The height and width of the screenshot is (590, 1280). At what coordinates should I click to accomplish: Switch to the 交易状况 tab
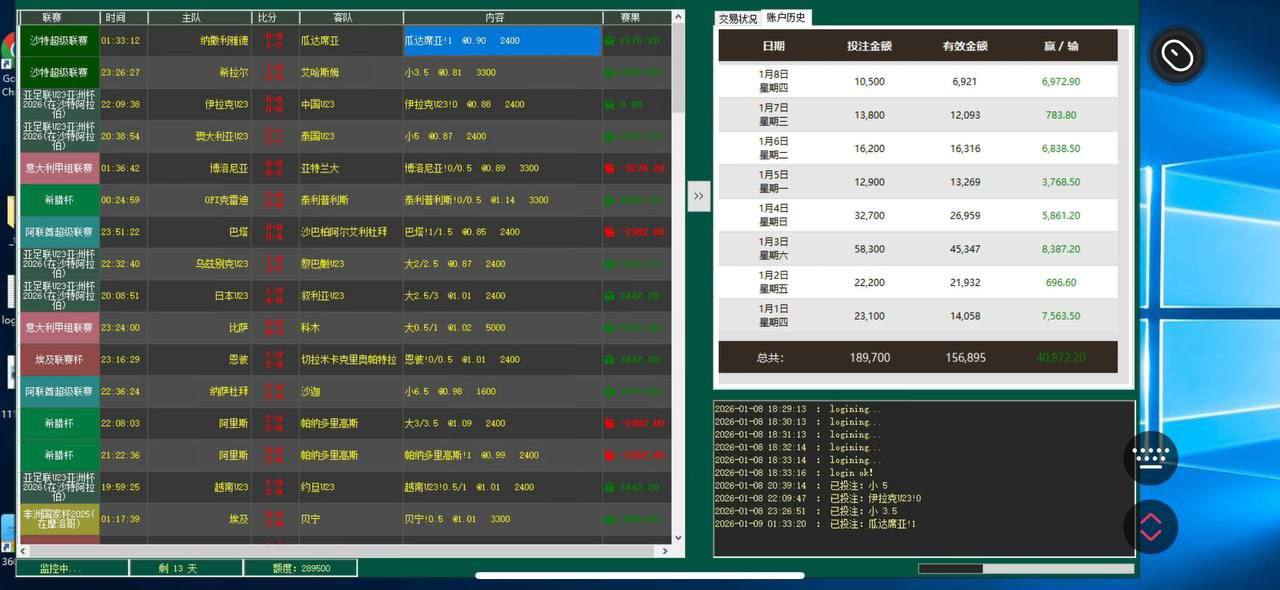click(737, 17)
